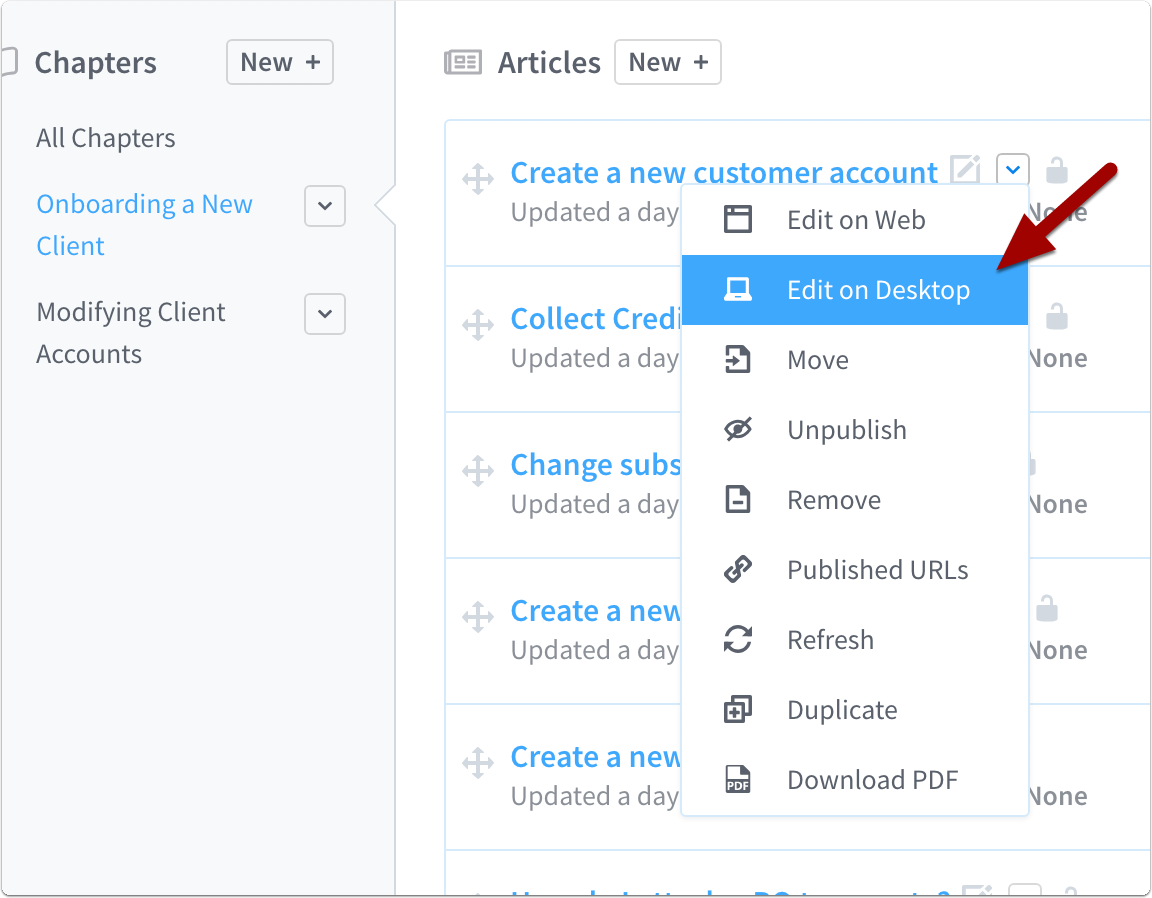This screenshot has height=898, width=1152.
Task: Select Unpublish in the article menu
Action: tap(854, 430)
